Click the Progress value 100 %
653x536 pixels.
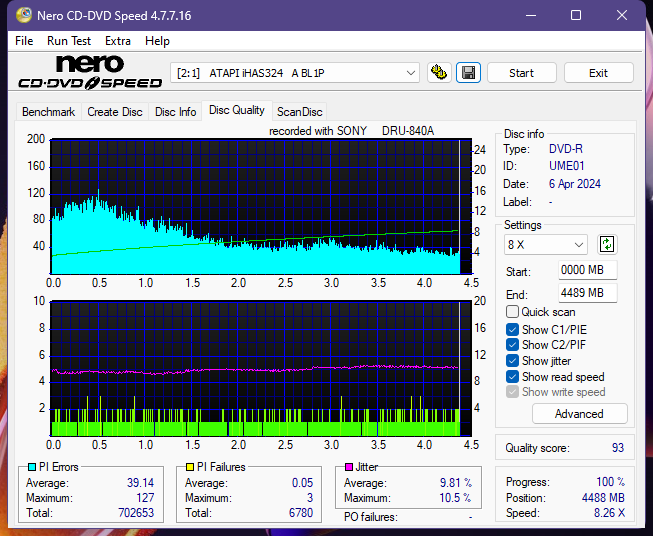pyautogui.click(x=611, y=482)
